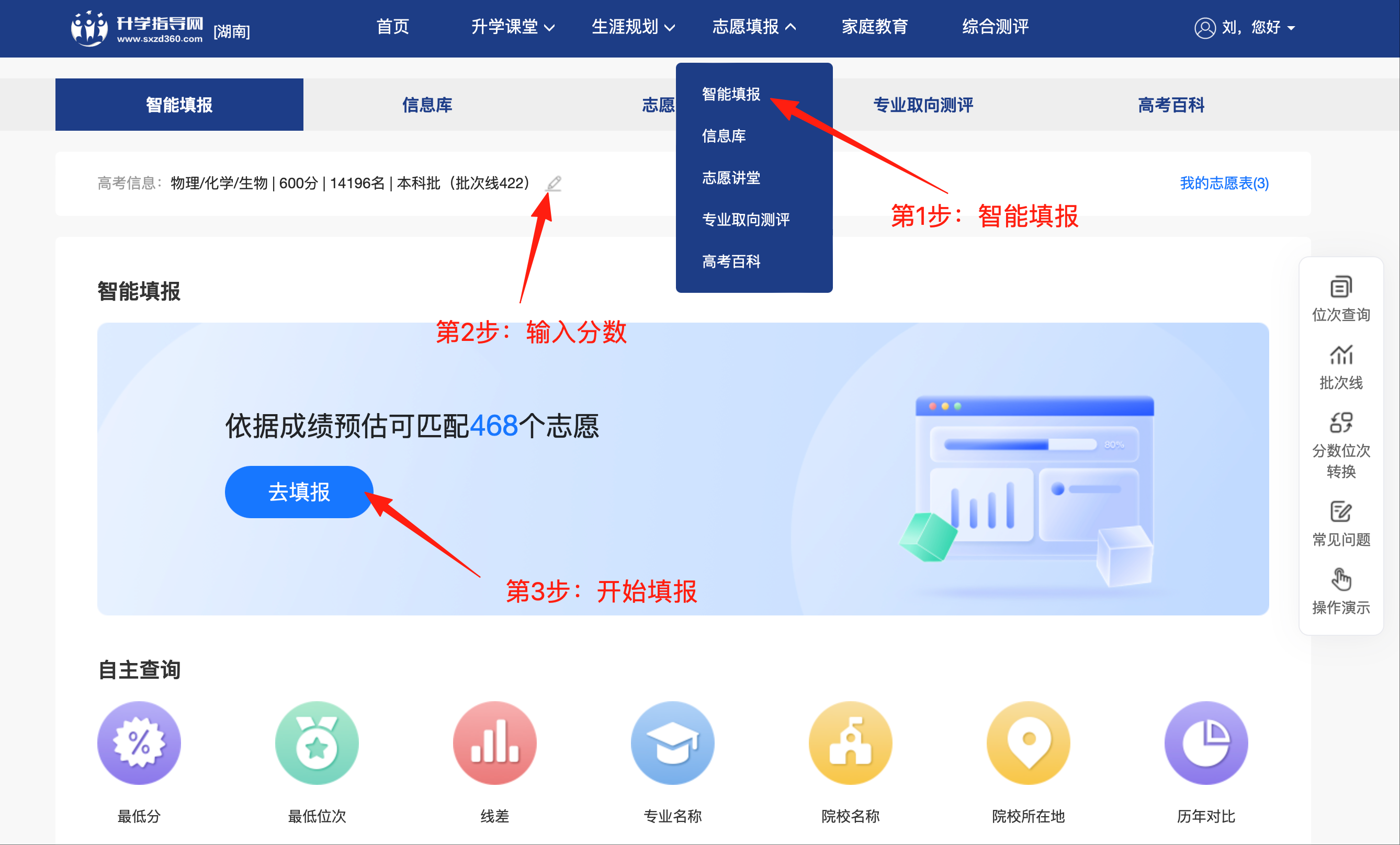
Task: Click the 线差 bar chart icon
Action: pos(495,743)
